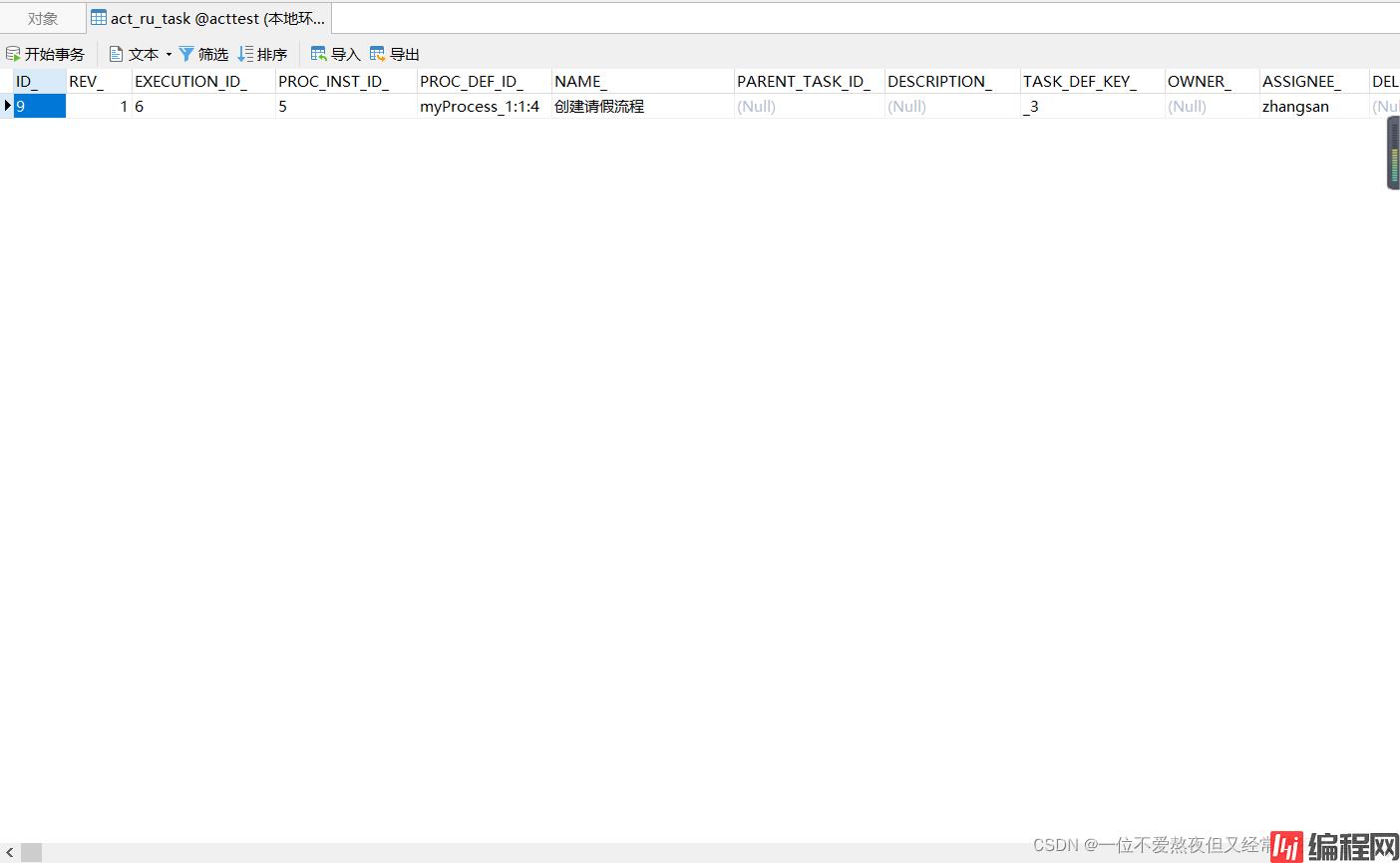
Task: Open the 文本 dropdown arrow
Action: pyautogui.click(x=169, y=54)
